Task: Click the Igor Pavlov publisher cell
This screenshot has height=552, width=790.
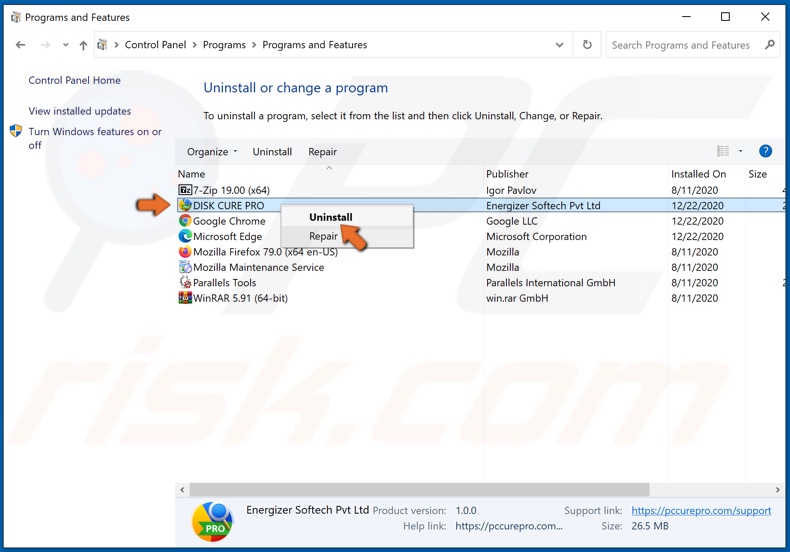Action: tap(511, 190)
